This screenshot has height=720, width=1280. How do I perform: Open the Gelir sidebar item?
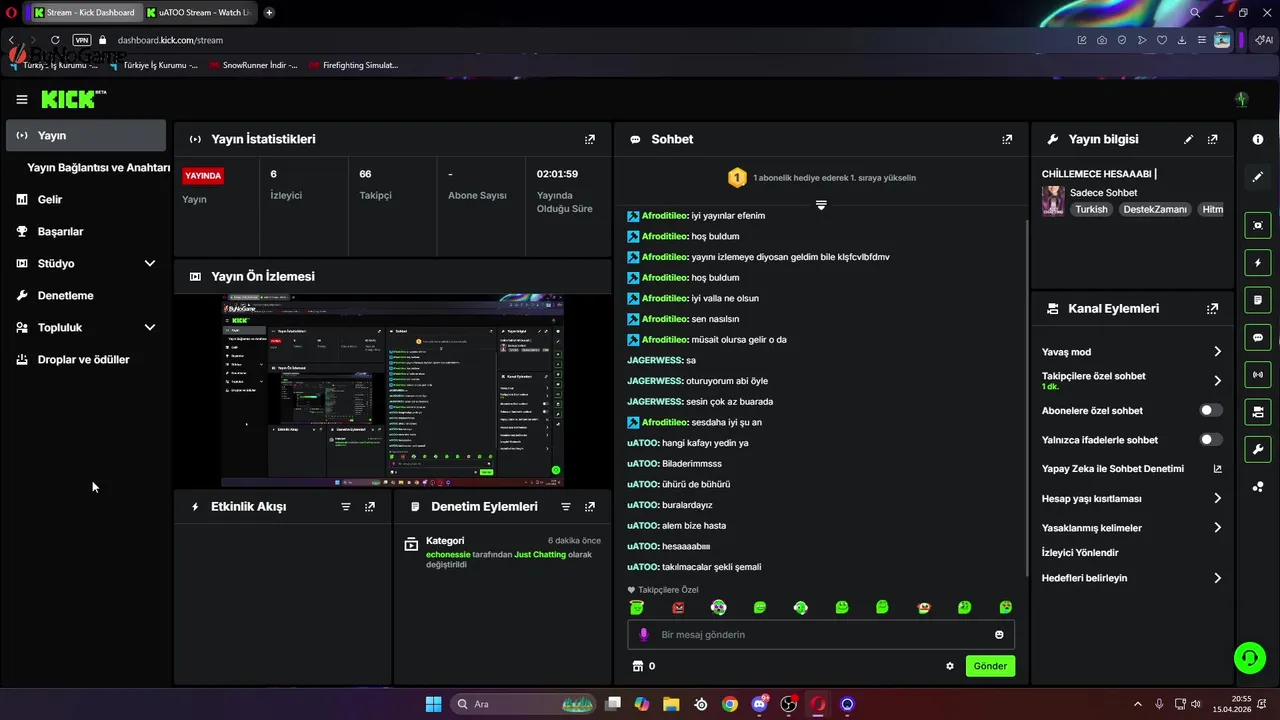click(x=86, y=199)
